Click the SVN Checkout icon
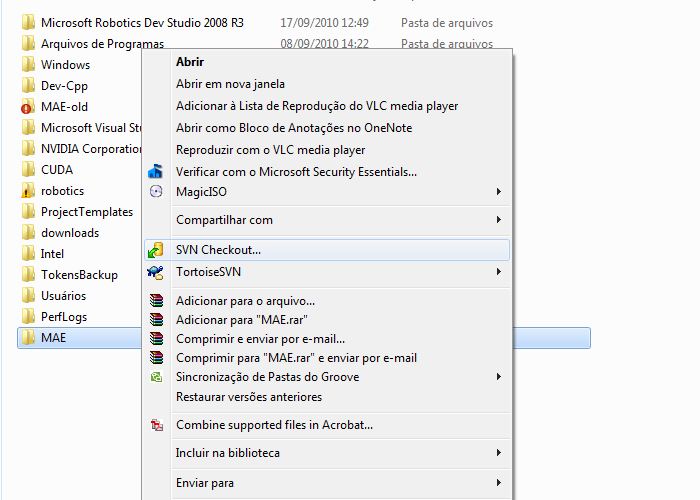The height and width of the screenshot is (500, 700). coord(156,250)
